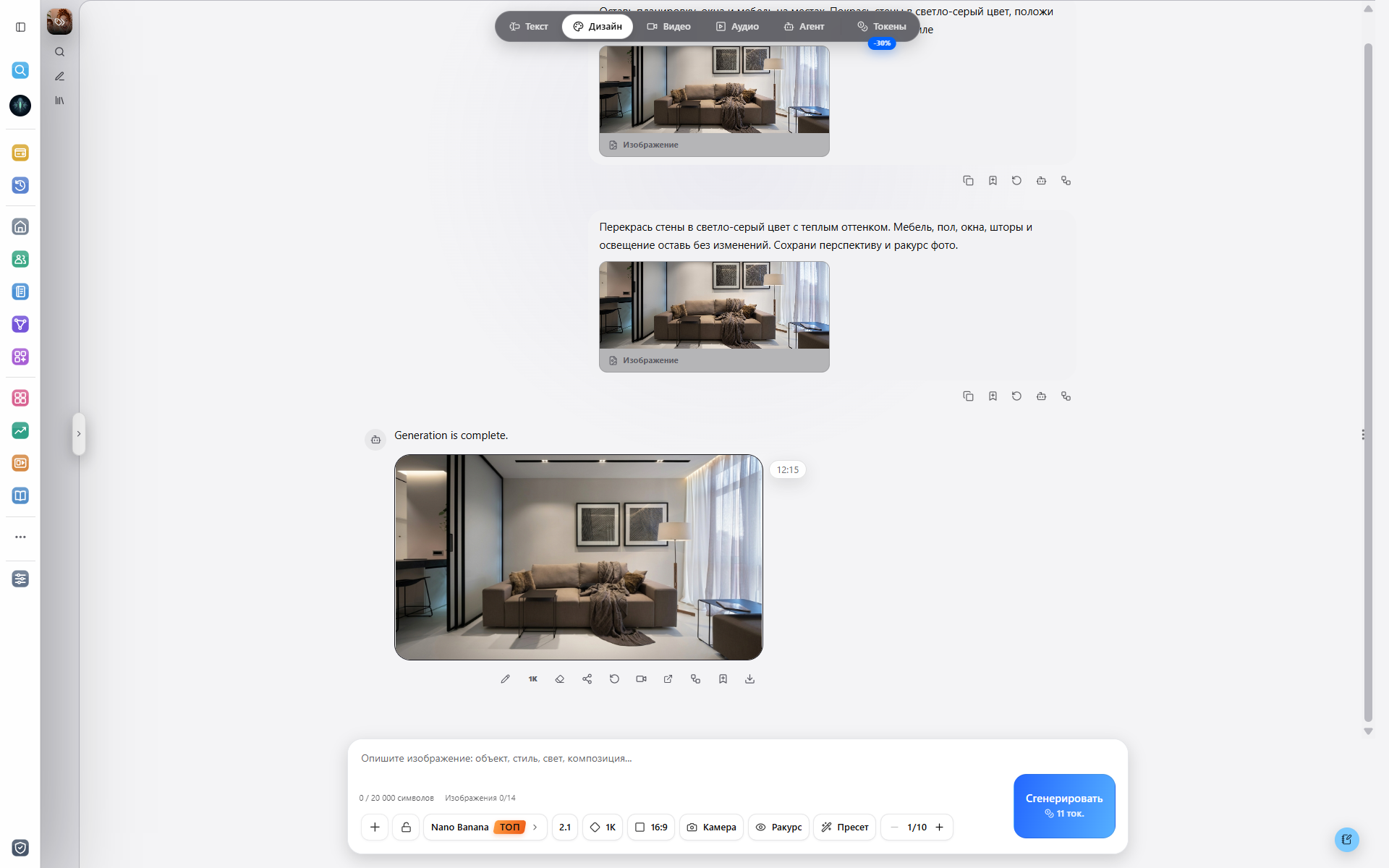Click the plus attach button in prompt toolbar
The image size is (1389, 868).
click(375, 827)
